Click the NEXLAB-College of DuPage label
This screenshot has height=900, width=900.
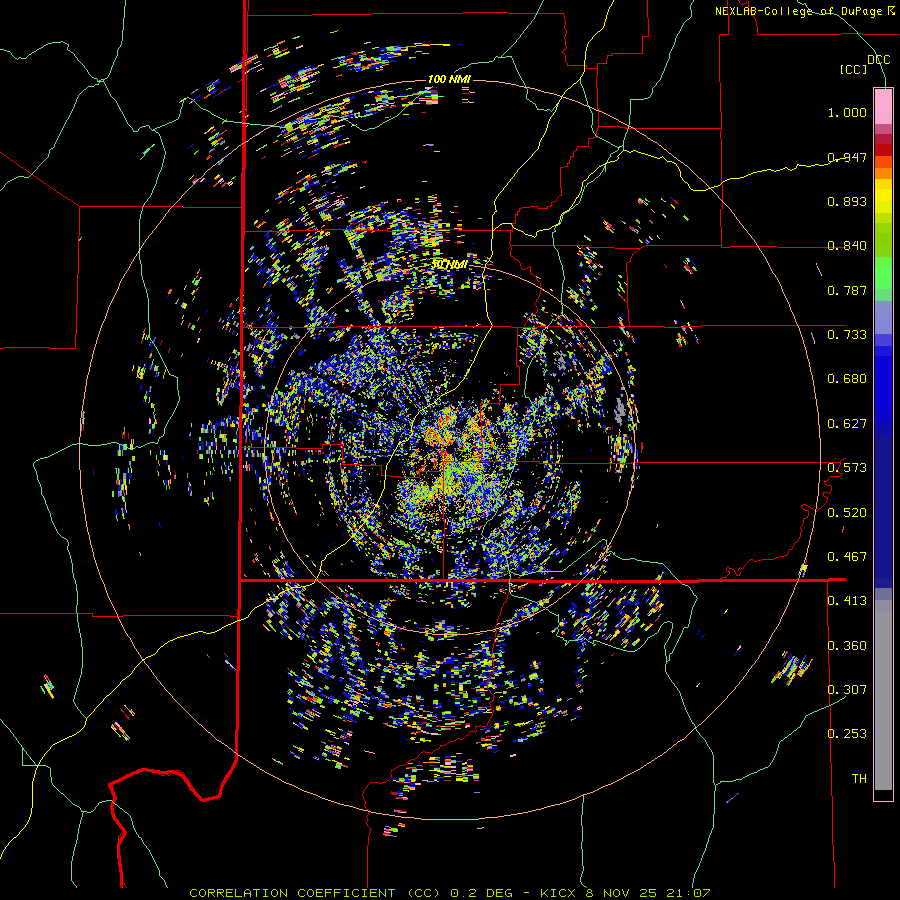[x=804, y=11]
